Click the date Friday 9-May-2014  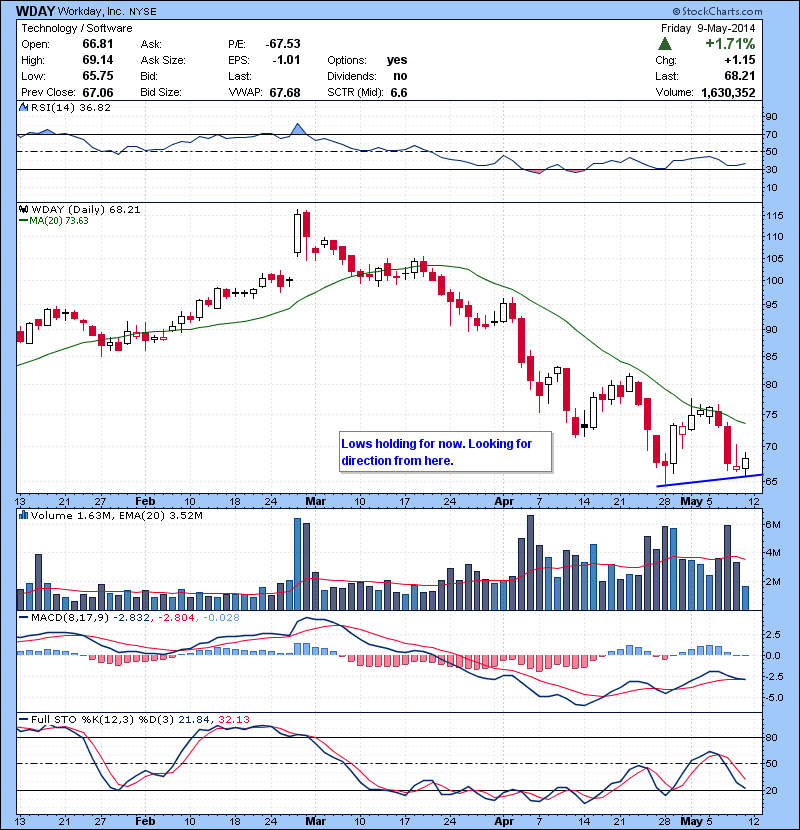(x=708, y=28)
